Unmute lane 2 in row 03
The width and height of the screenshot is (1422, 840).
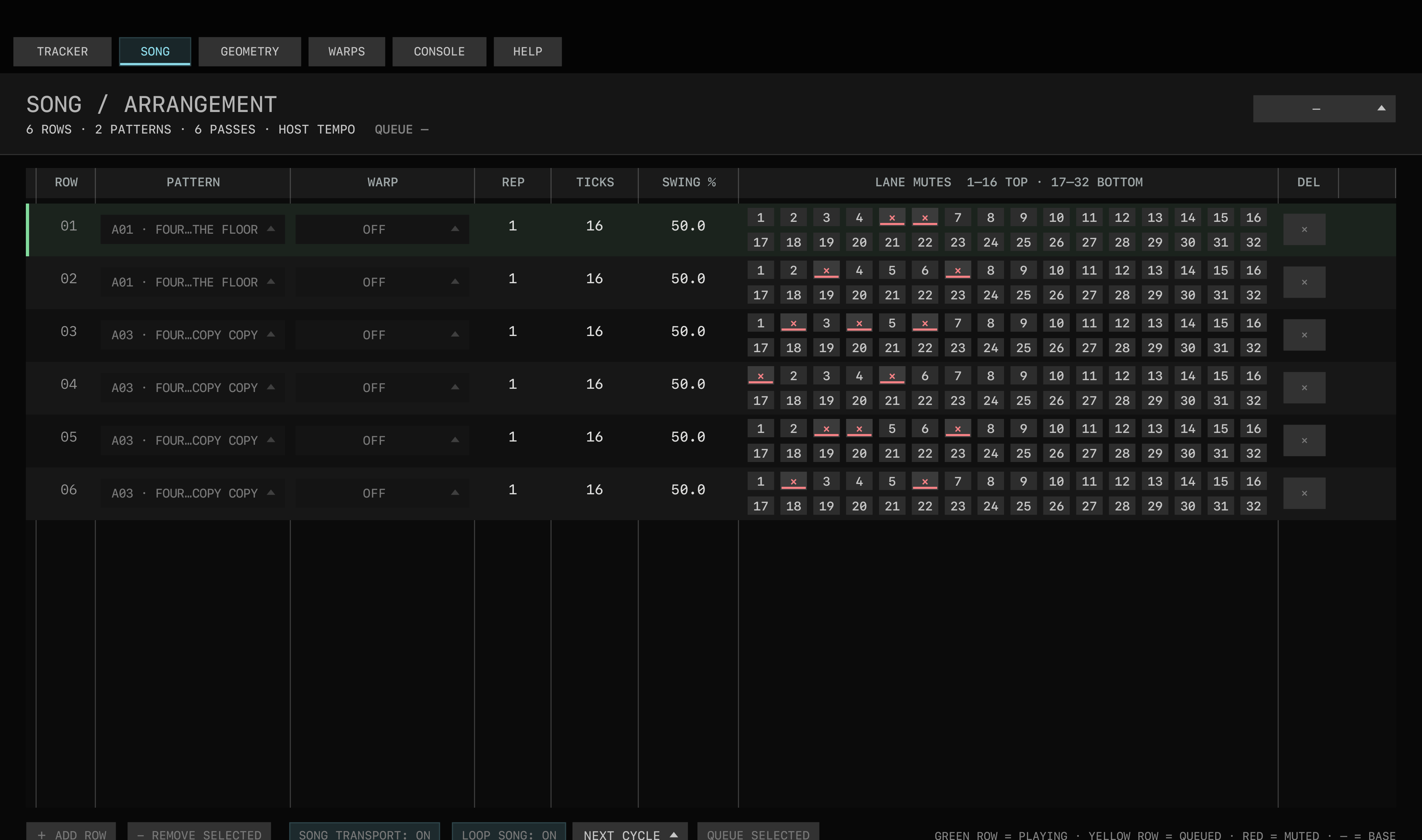coord(793,323)
